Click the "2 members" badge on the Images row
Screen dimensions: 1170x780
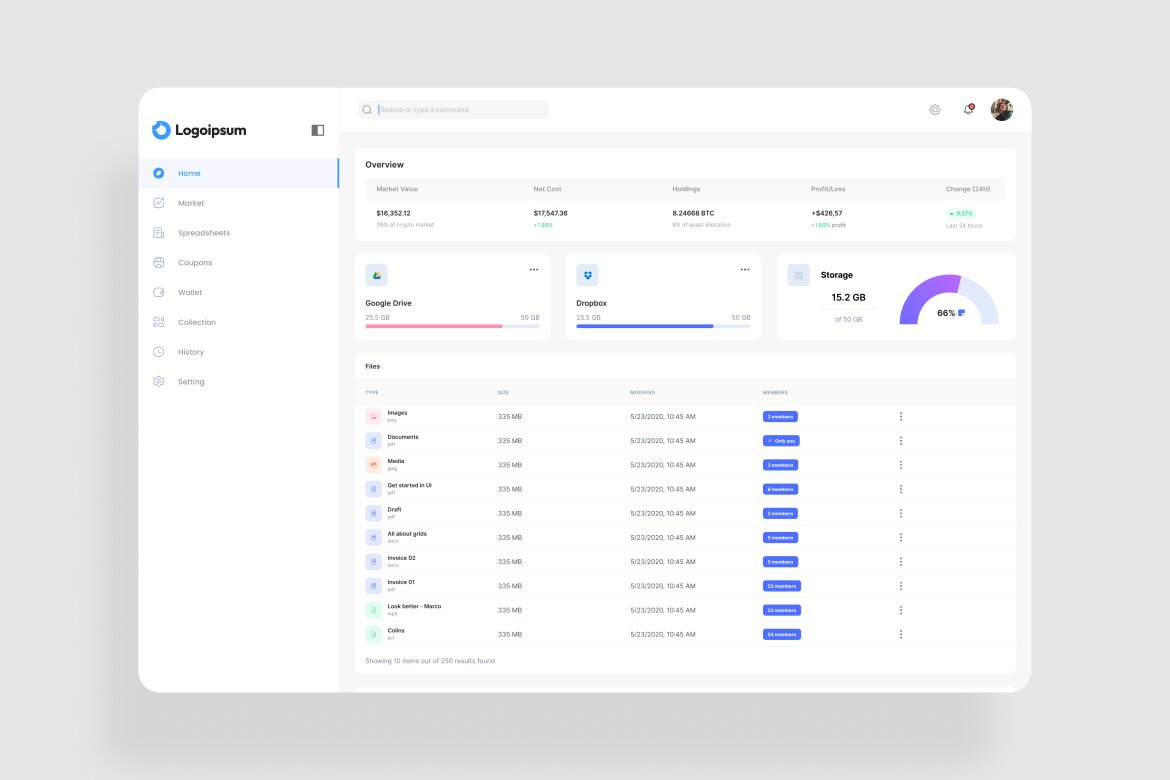coord(780,416)
